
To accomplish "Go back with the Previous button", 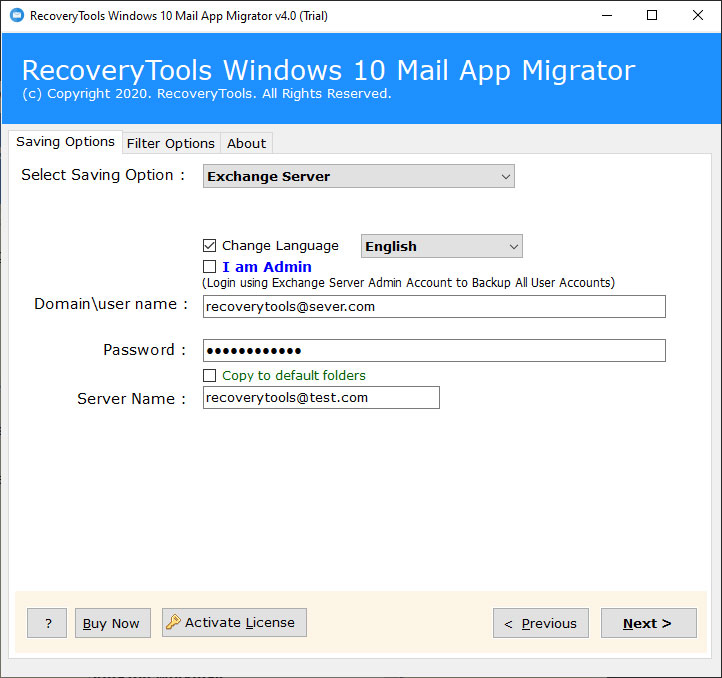I will [x=541, y=623].
